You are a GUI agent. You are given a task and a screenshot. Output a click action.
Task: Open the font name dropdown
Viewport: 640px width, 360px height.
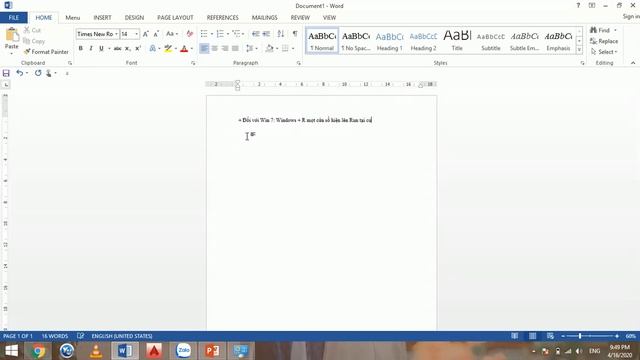tap(116, 34)
